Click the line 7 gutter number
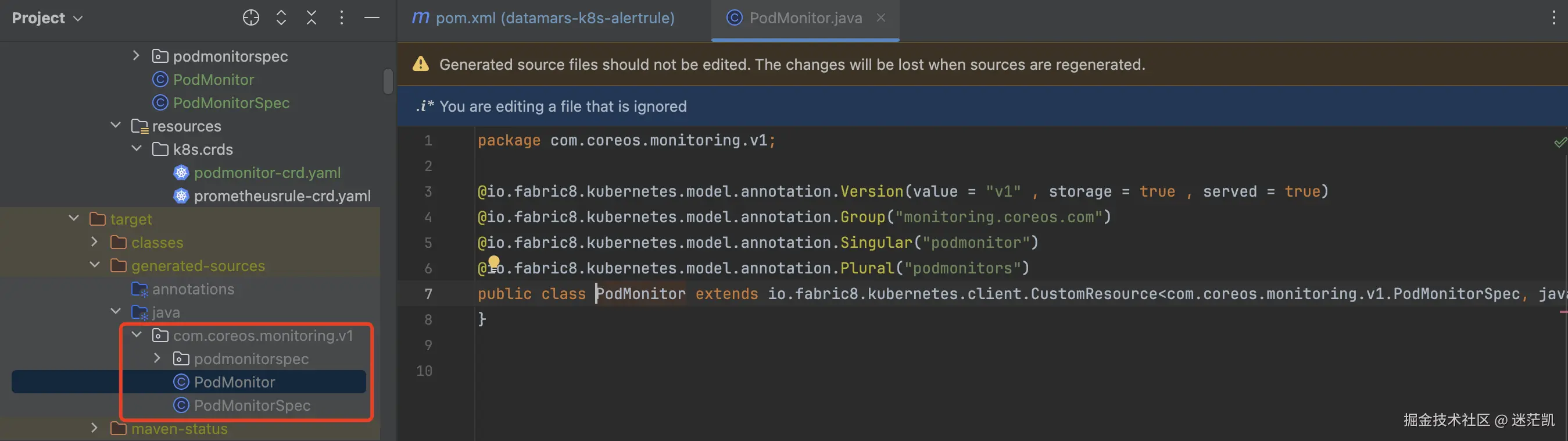This screenshot has width=1568, height=441. coord(428,294)
